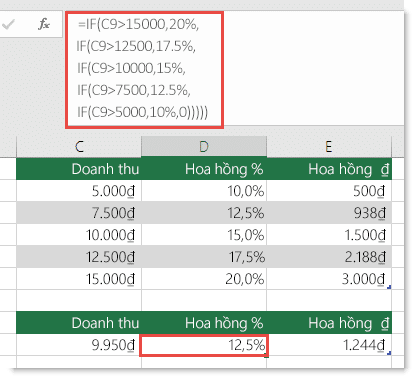Click inside the formula bar IF formula
Screen dimensions: 419x383
tap(144, 69)
